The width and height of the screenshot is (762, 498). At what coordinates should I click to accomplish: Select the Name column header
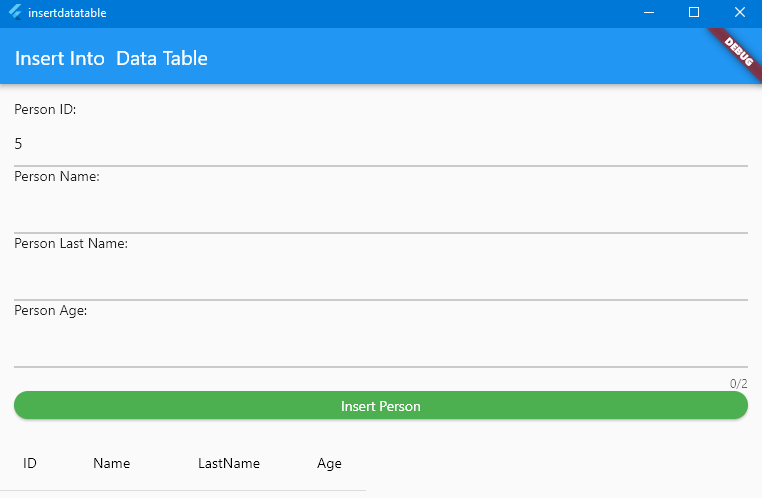111,463
